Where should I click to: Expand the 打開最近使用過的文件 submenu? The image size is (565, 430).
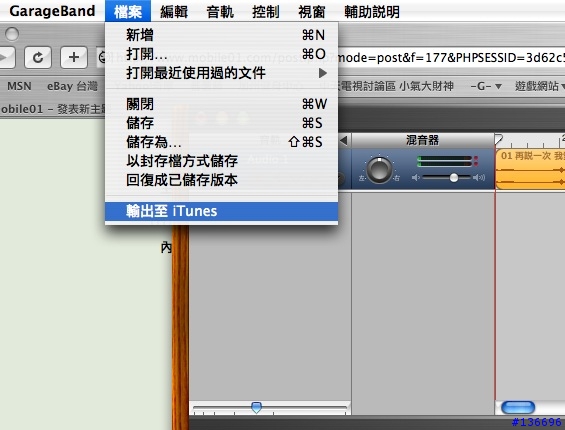221,73
